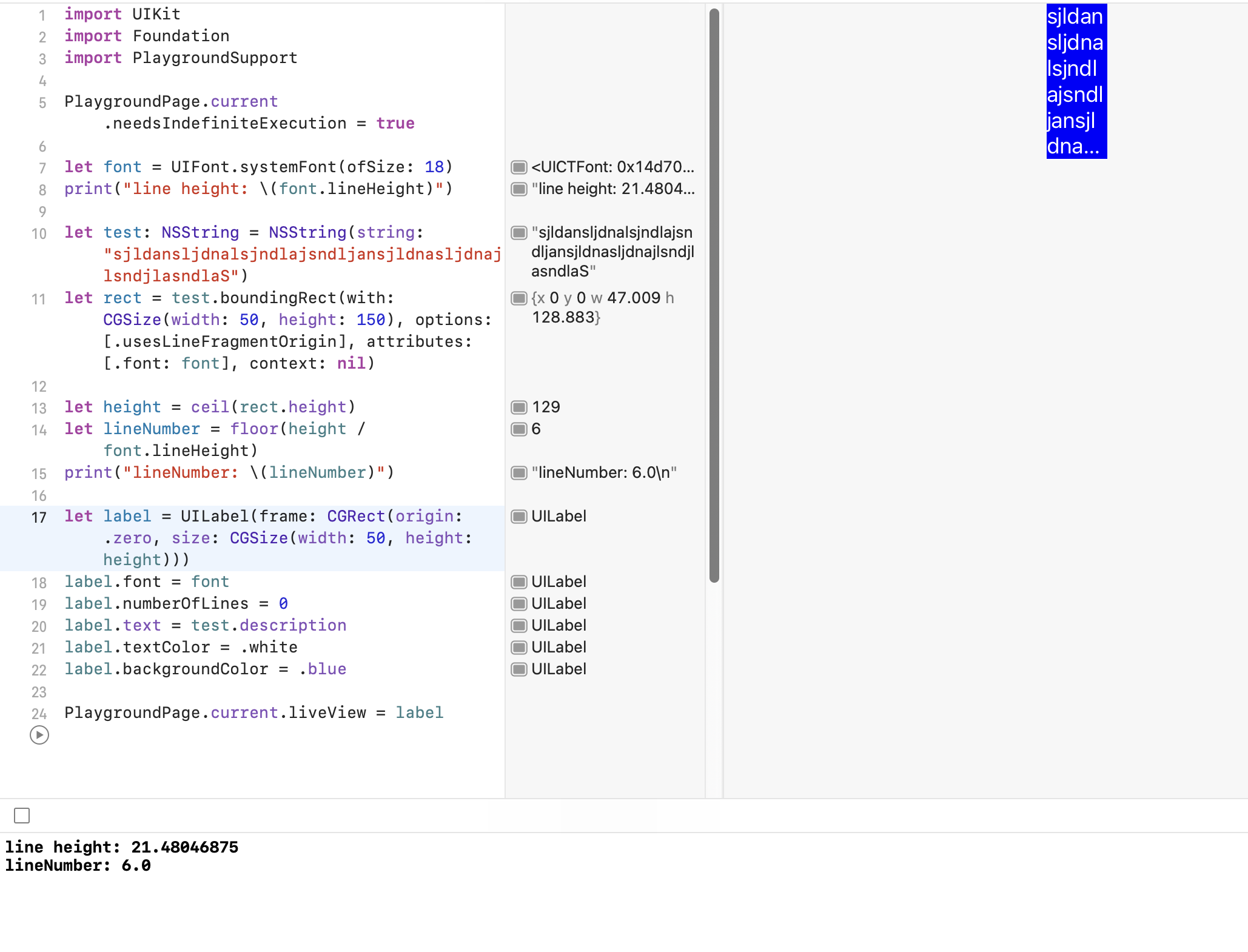Click the numberOfLines value 0
This screenshot has width=1248, height=952.
tap(283, 603)
